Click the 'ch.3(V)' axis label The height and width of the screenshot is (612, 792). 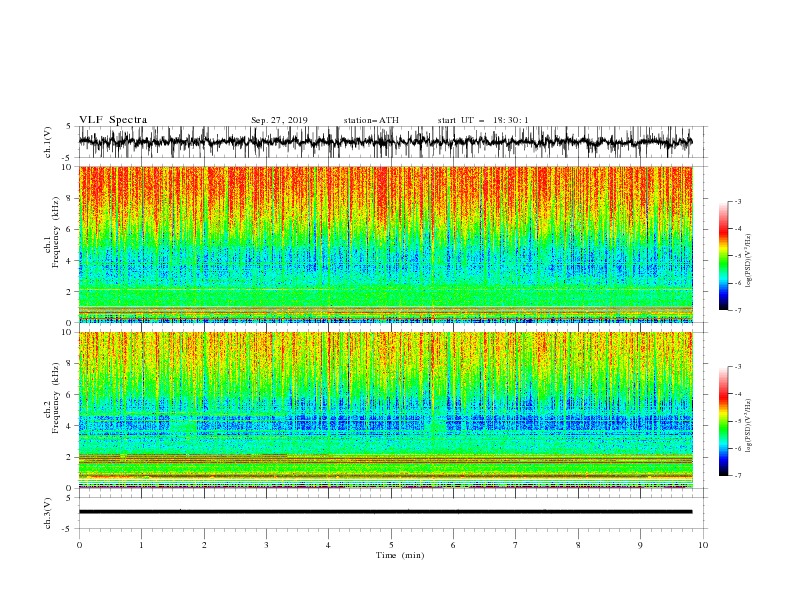tap(48, 513)
